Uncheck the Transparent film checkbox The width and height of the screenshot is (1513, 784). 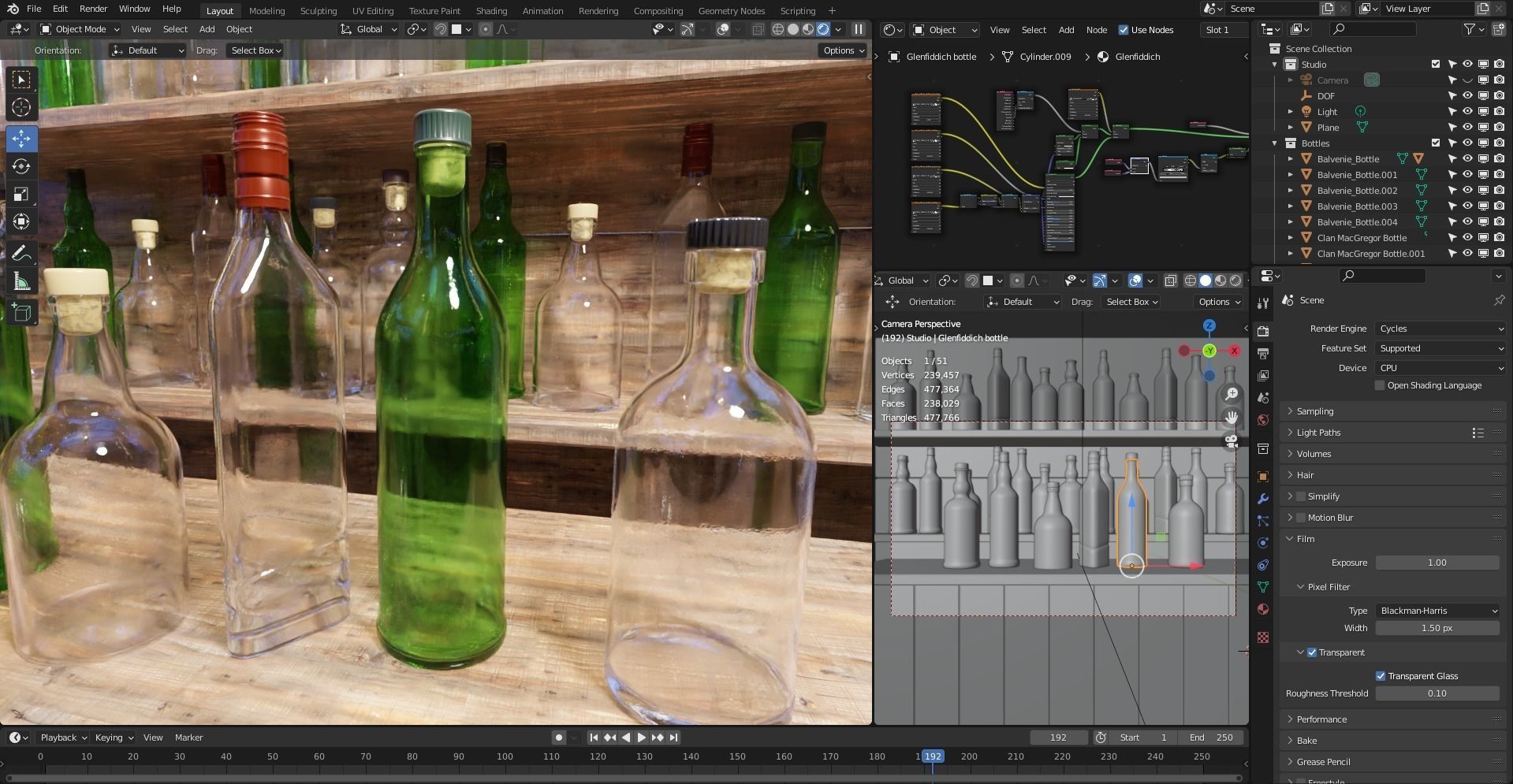1312,652
